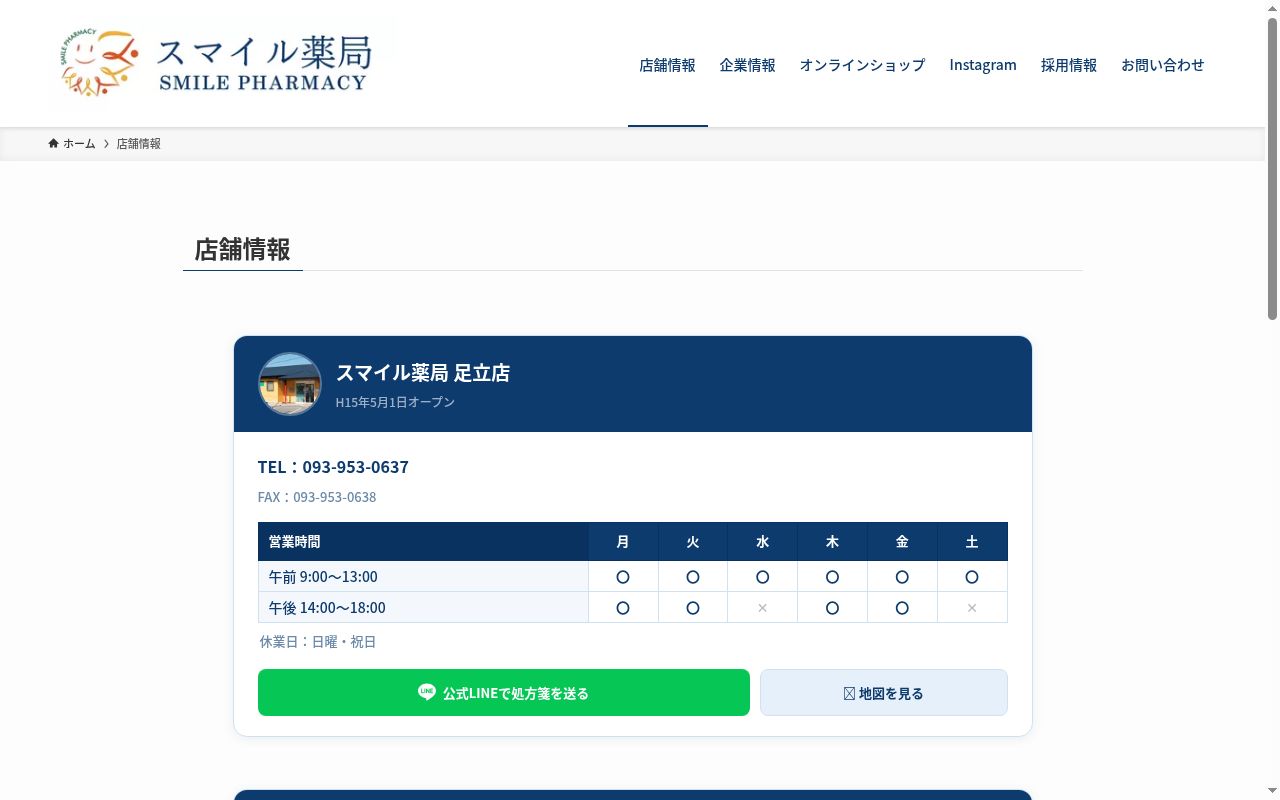Click the 月 column header

click(x=623, y=542)
